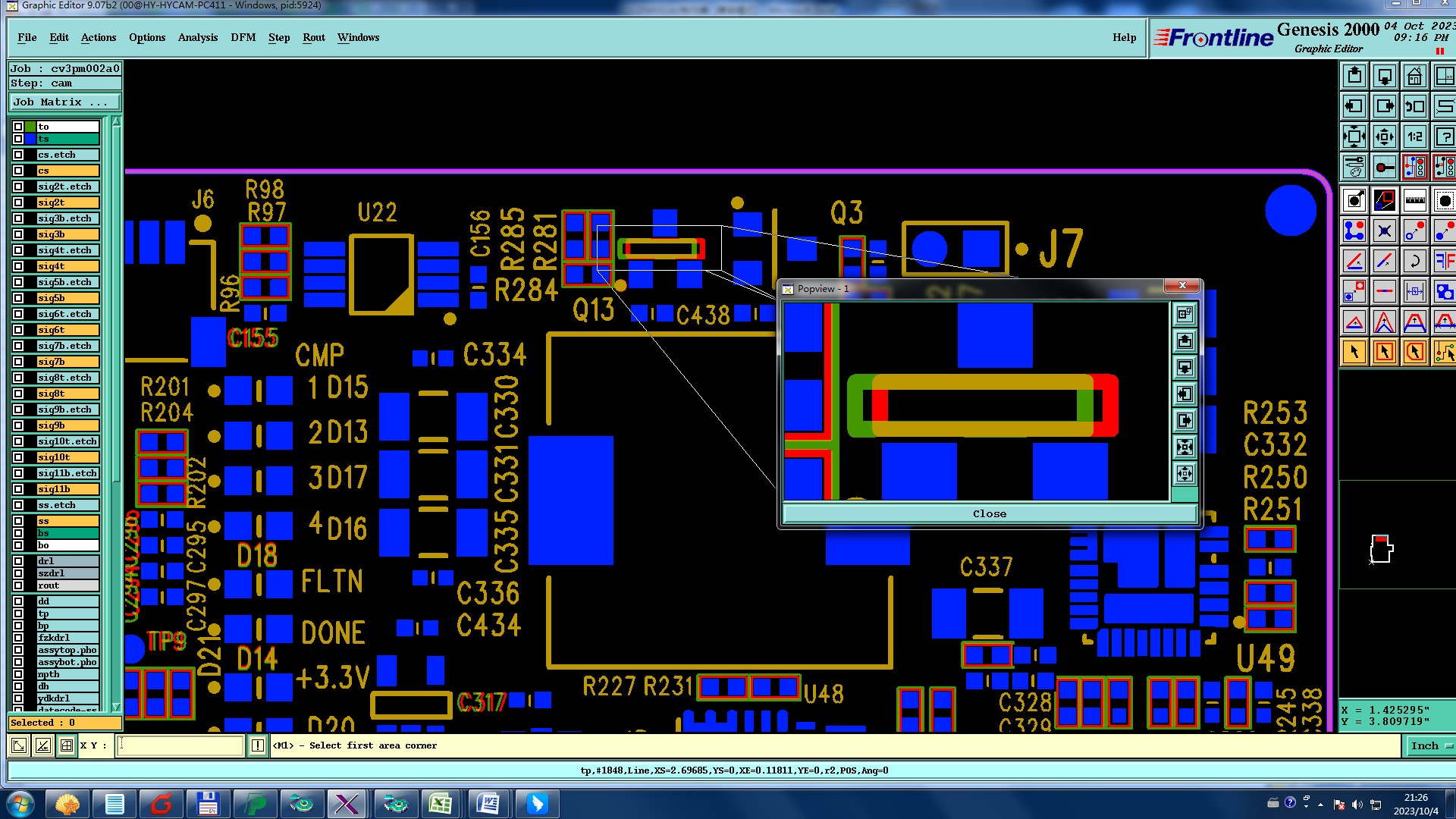Click the blue color swatch of layer ts
Viewport: 1456px width, 819px height.
30,140
